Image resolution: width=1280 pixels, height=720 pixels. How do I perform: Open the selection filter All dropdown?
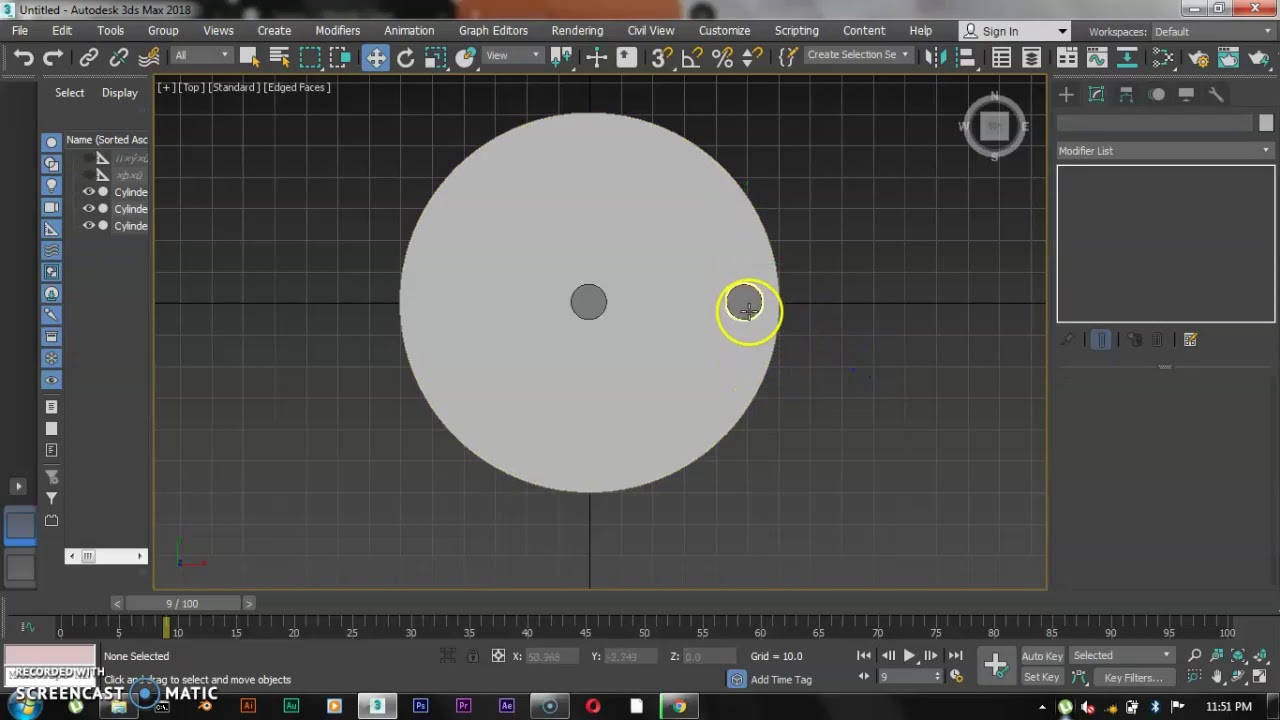201,55
